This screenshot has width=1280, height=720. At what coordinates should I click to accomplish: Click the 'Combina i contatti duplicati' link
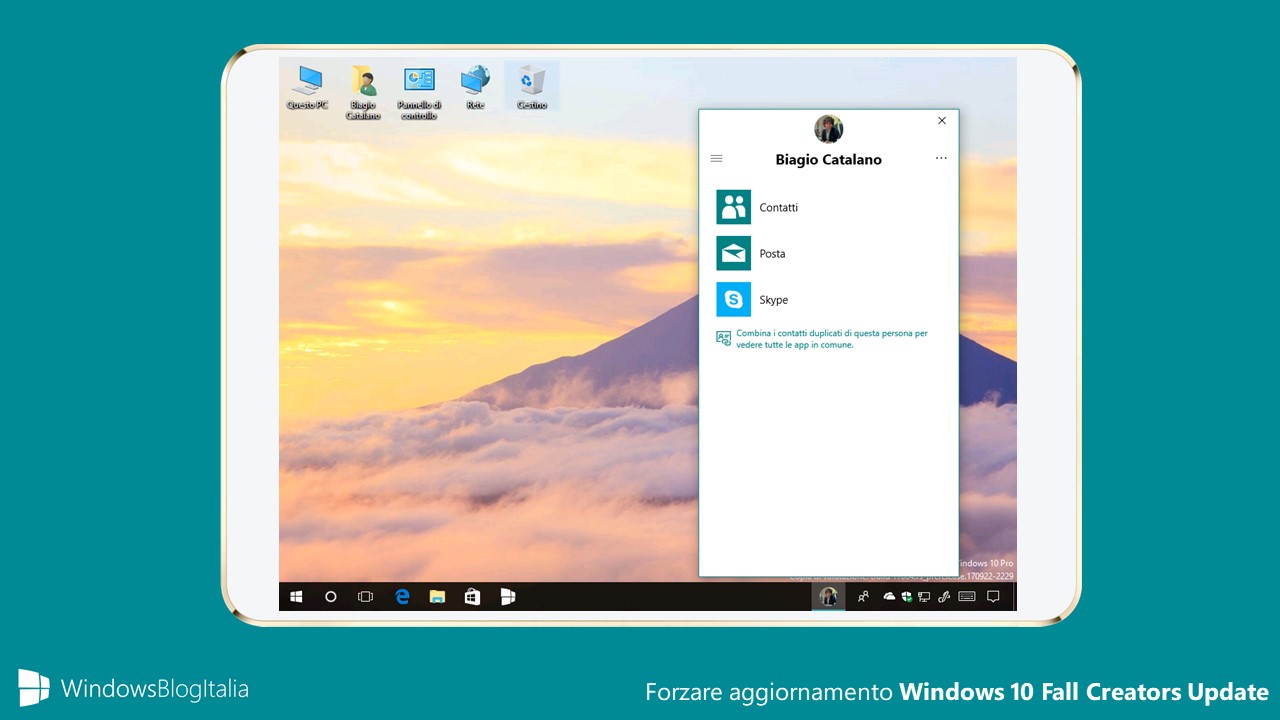coord(832,339)
